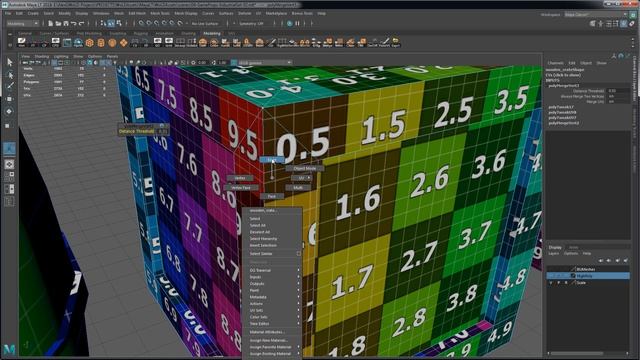640x360 pixels.
Task: Switch to Sculpting shelf tab
Action: pyautogui.click(x=118, y=33)
